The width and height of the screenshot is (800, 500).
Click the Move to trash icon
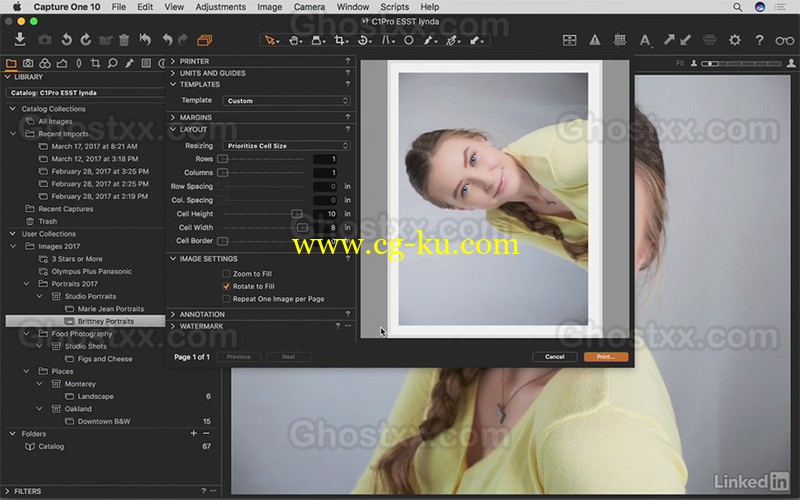tap(124, 40)
